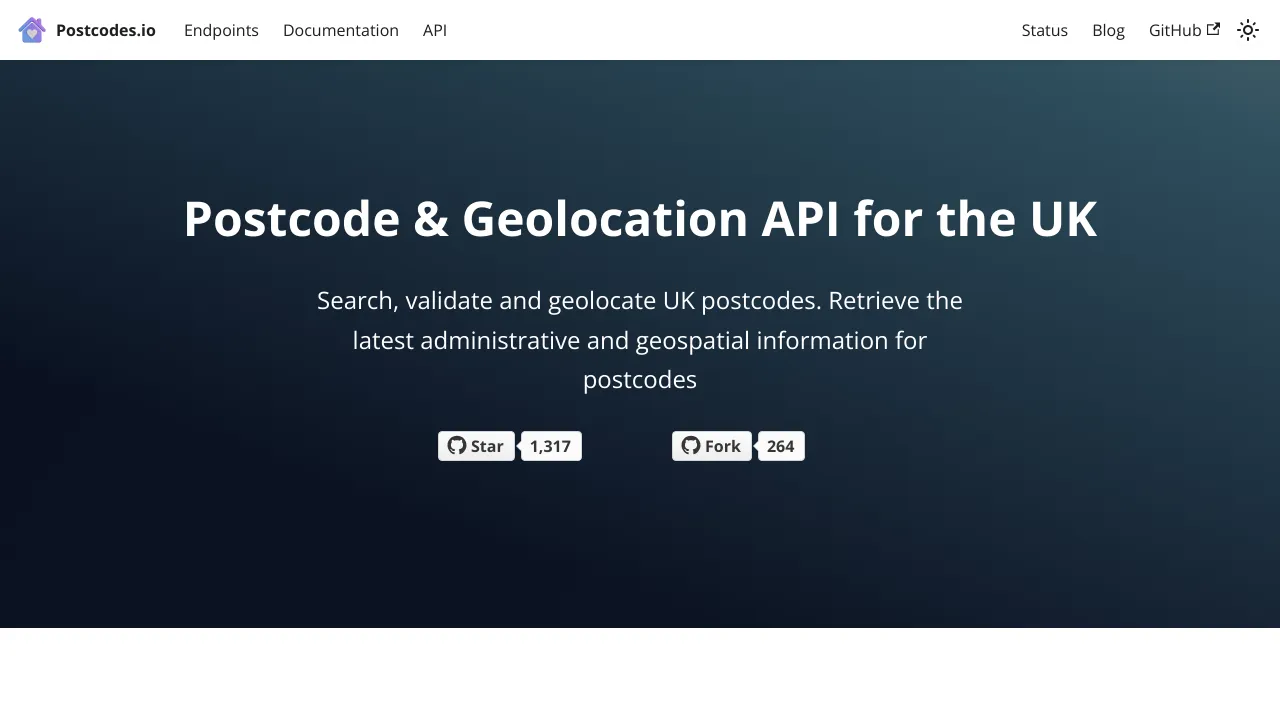1280x720 pixels.
Task: Click the external link icon beside GitHub
Action: click(x=1213, y=29)
